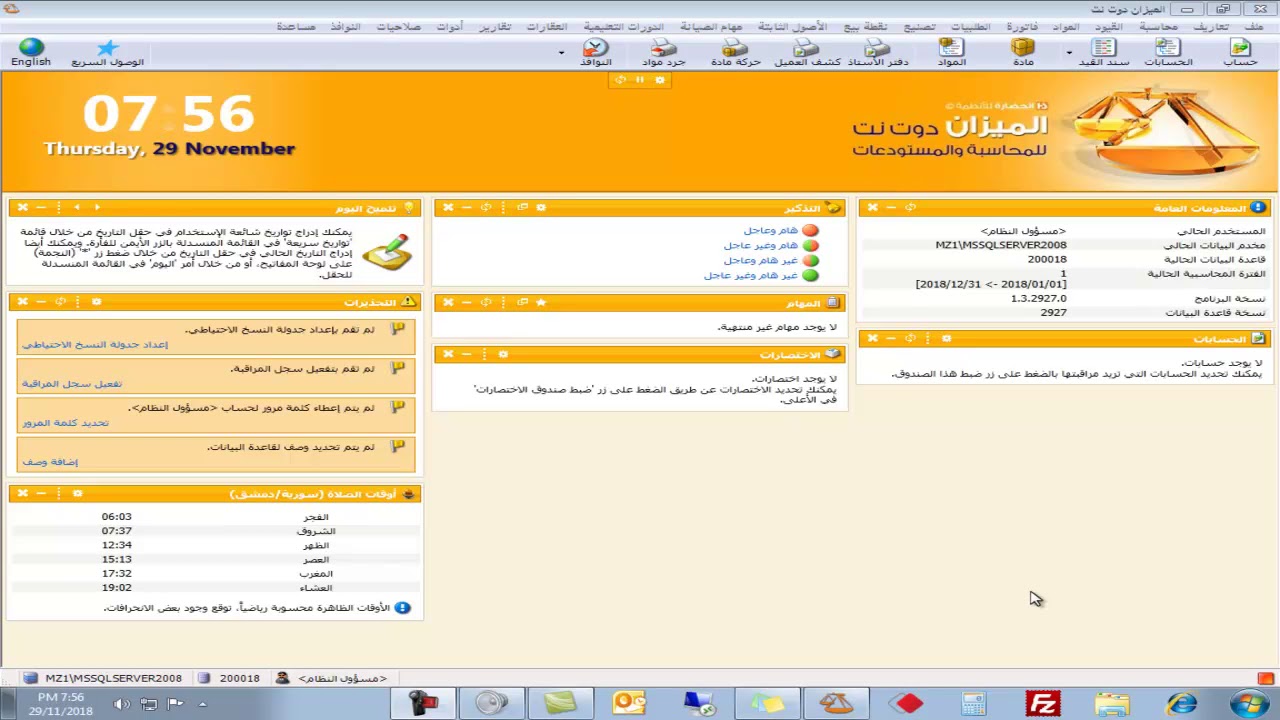Collapse the التذكير panel with minimize dash
The height and width of the screenshot is (720, 1280).
[x=466, y=207]
